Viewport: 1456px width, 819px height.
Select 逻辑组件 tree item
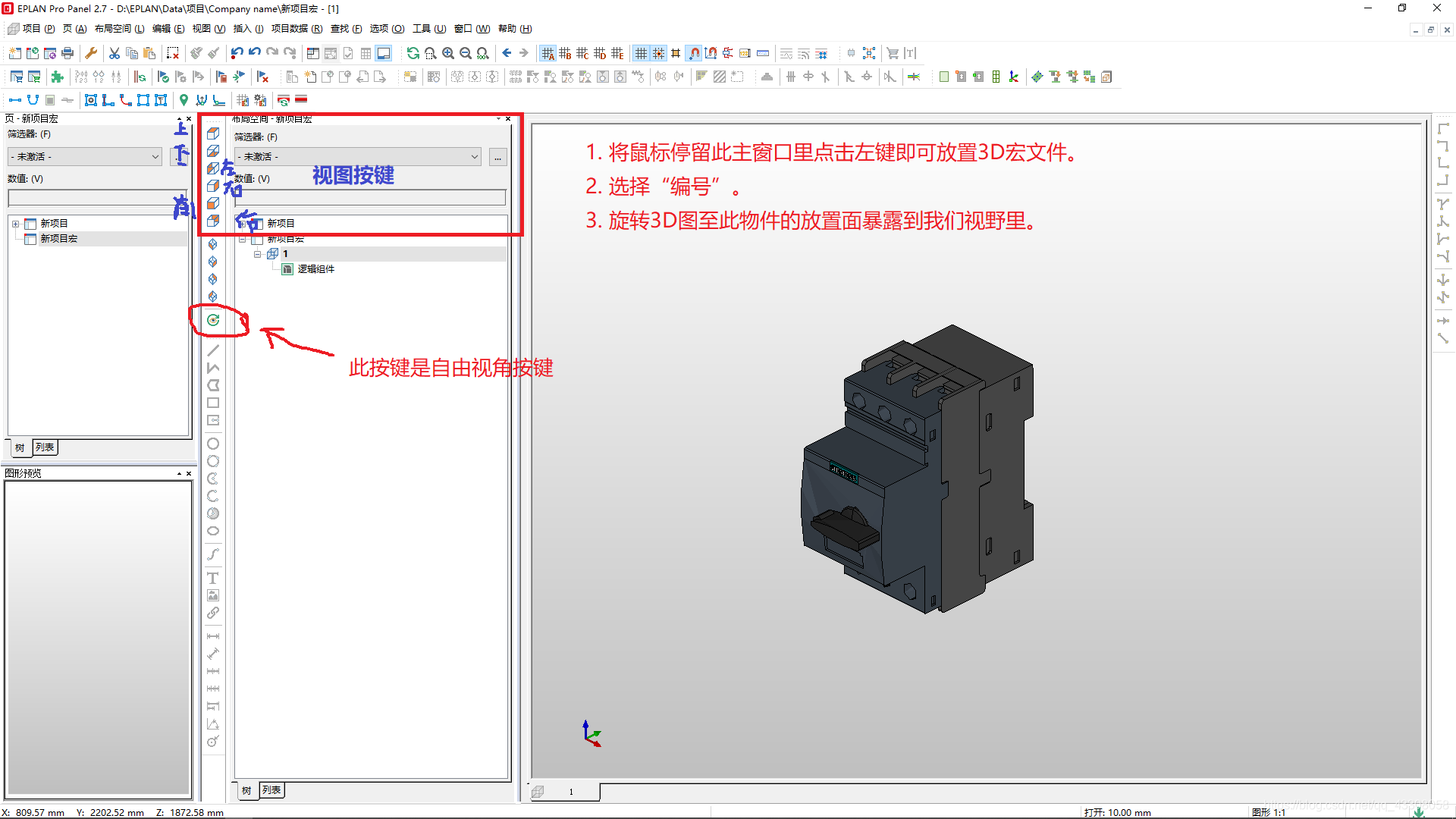[x=315, y=269]
